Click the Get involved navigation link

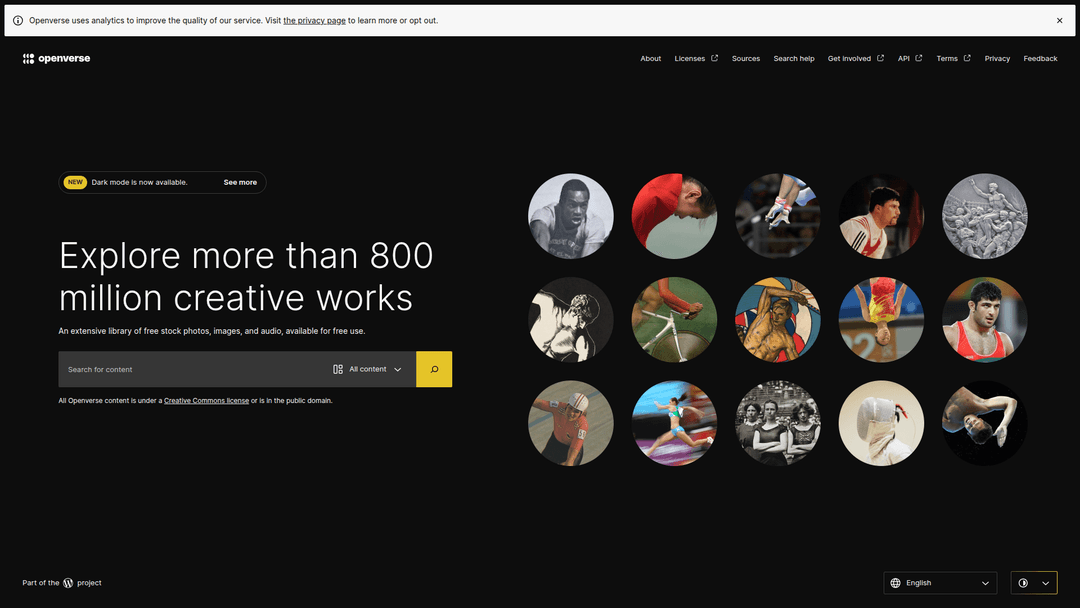855,59
